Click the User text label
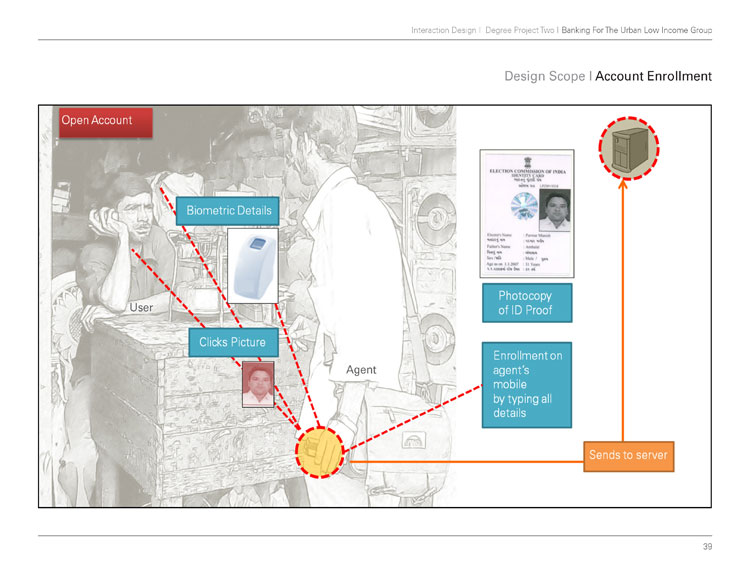750x563 pixels. coord(141,308)
